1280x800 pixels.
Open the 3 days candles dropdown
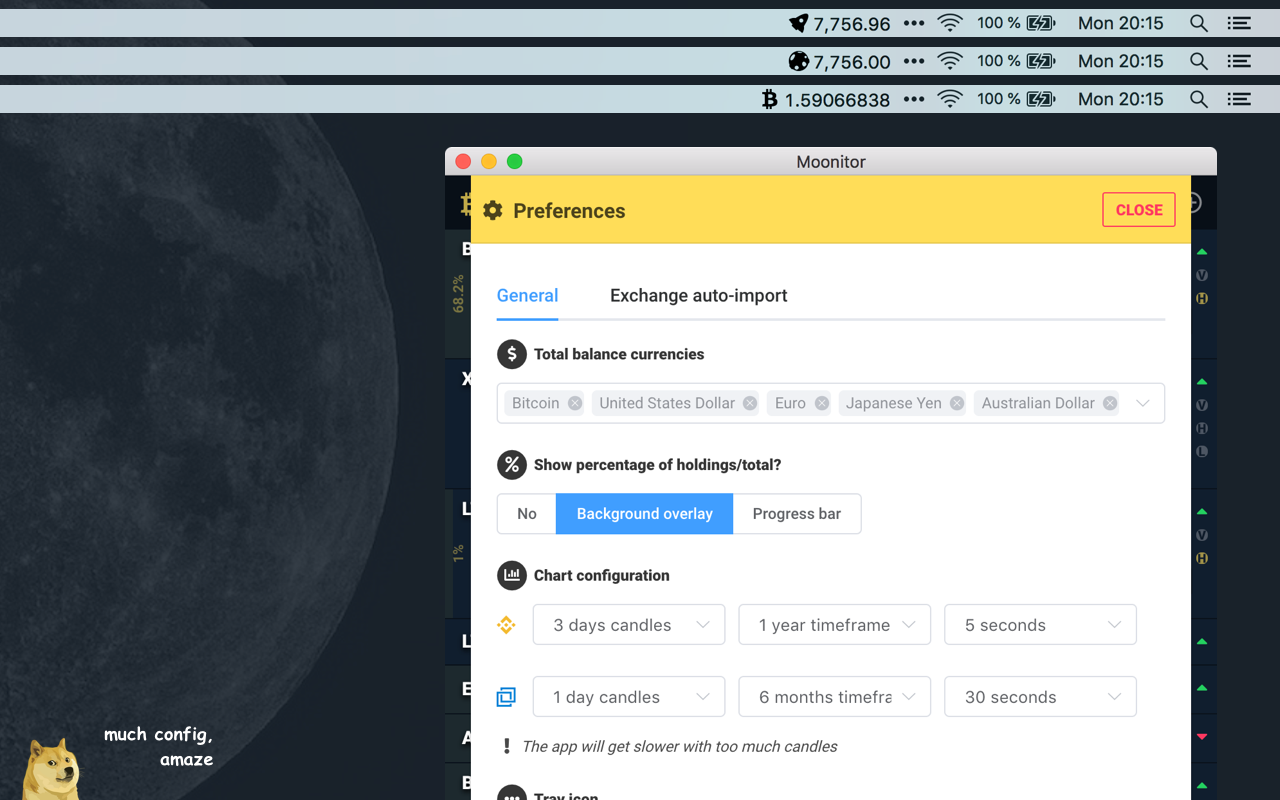tap(629, 625)
